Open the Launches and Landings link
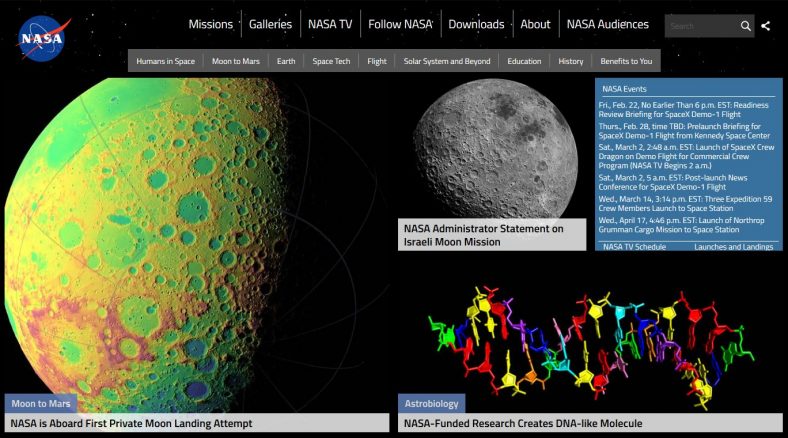788x438 pixels. point(734,247)
